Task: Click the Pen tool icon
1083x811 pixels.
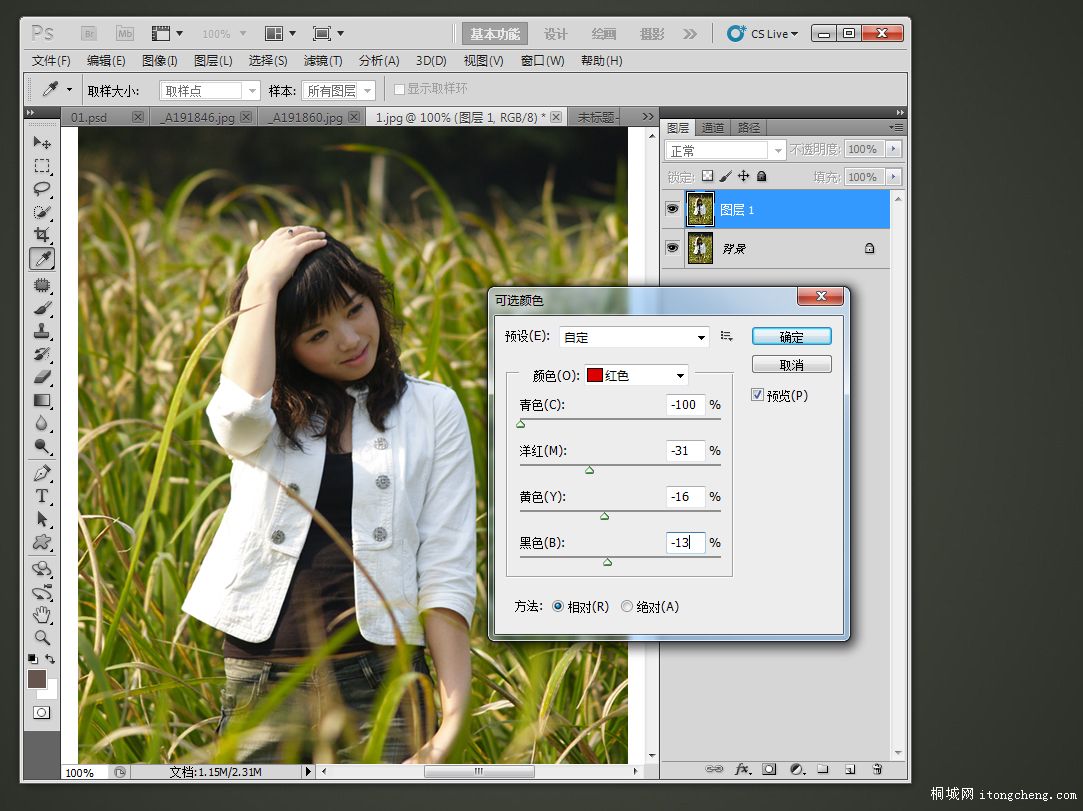Action: click(42, 473)
